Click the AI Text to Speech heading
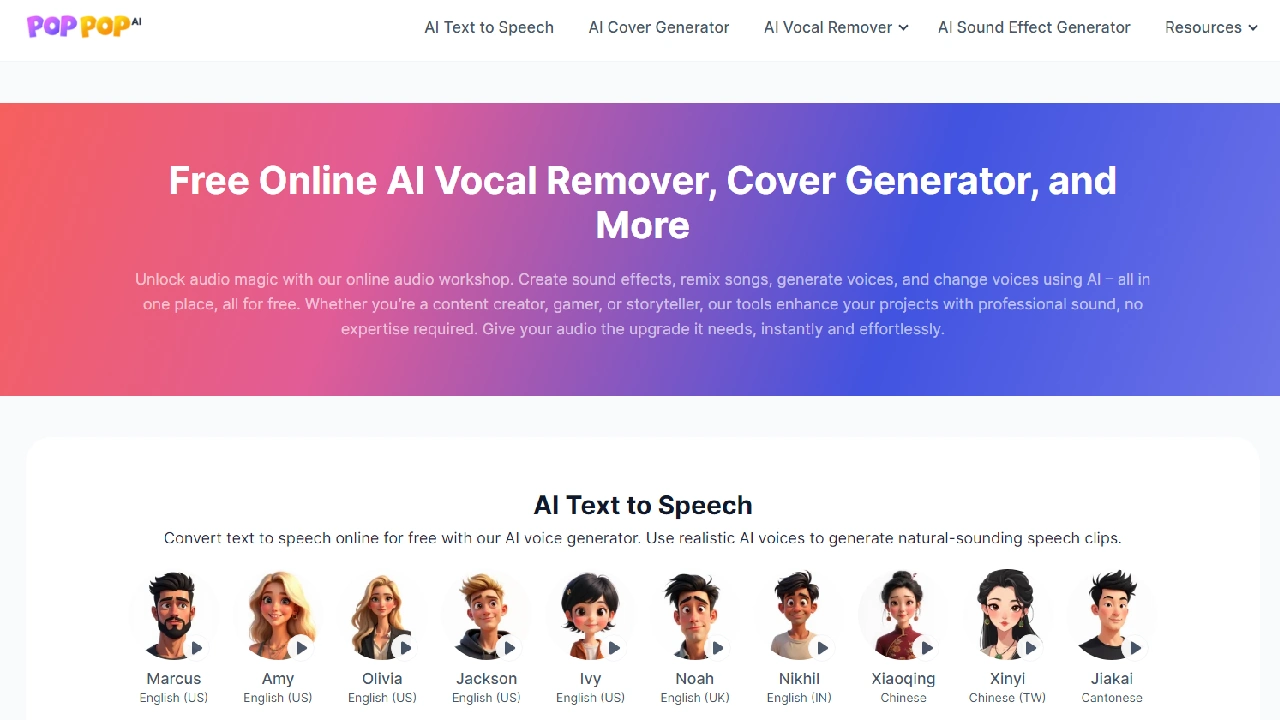Screen dimensions: 1280x720 [643, 505]
